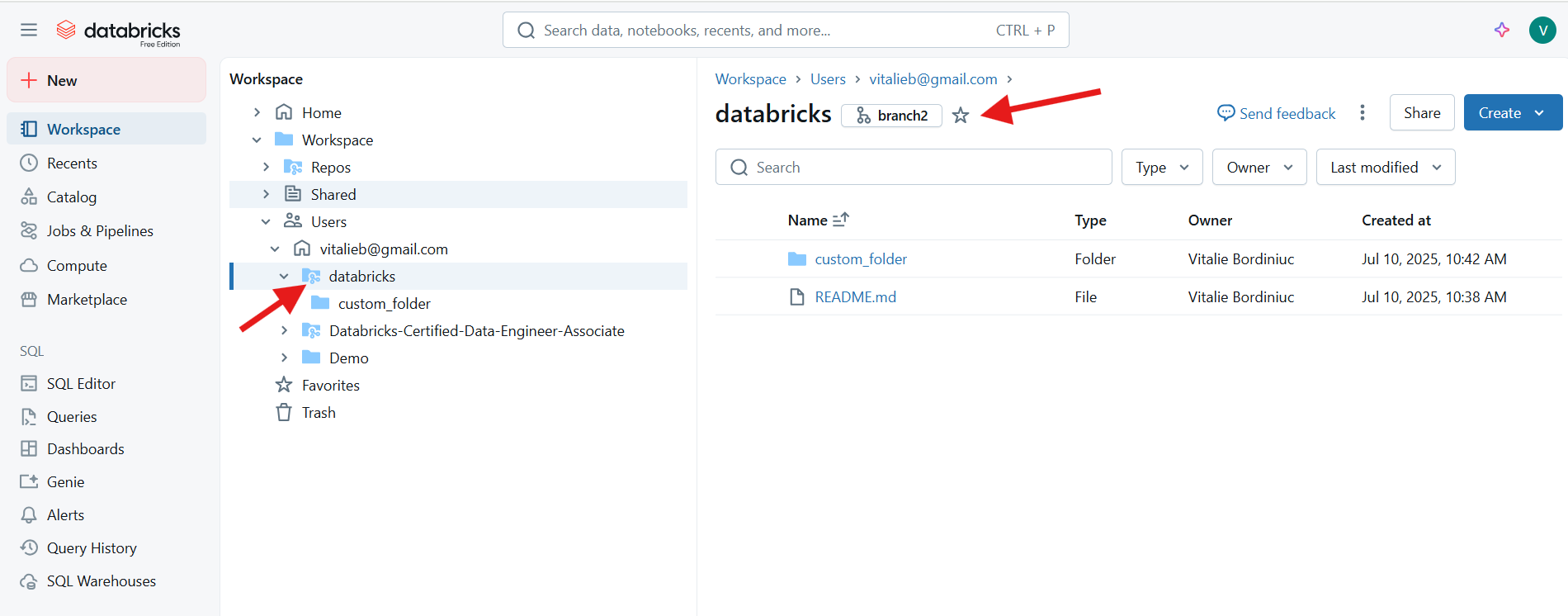Click the SQL Editor icon
Viewport: 1568px width, 616px height.
click(29, 383)
